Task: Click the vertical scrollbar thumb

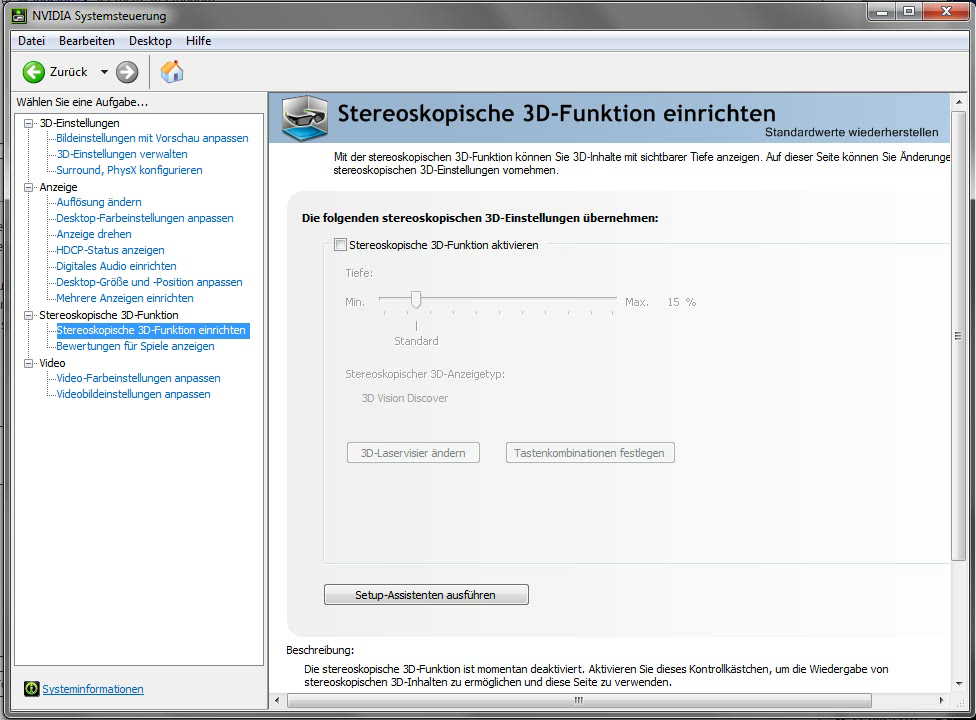Action: pyautogui.click(x=958, y=336)
